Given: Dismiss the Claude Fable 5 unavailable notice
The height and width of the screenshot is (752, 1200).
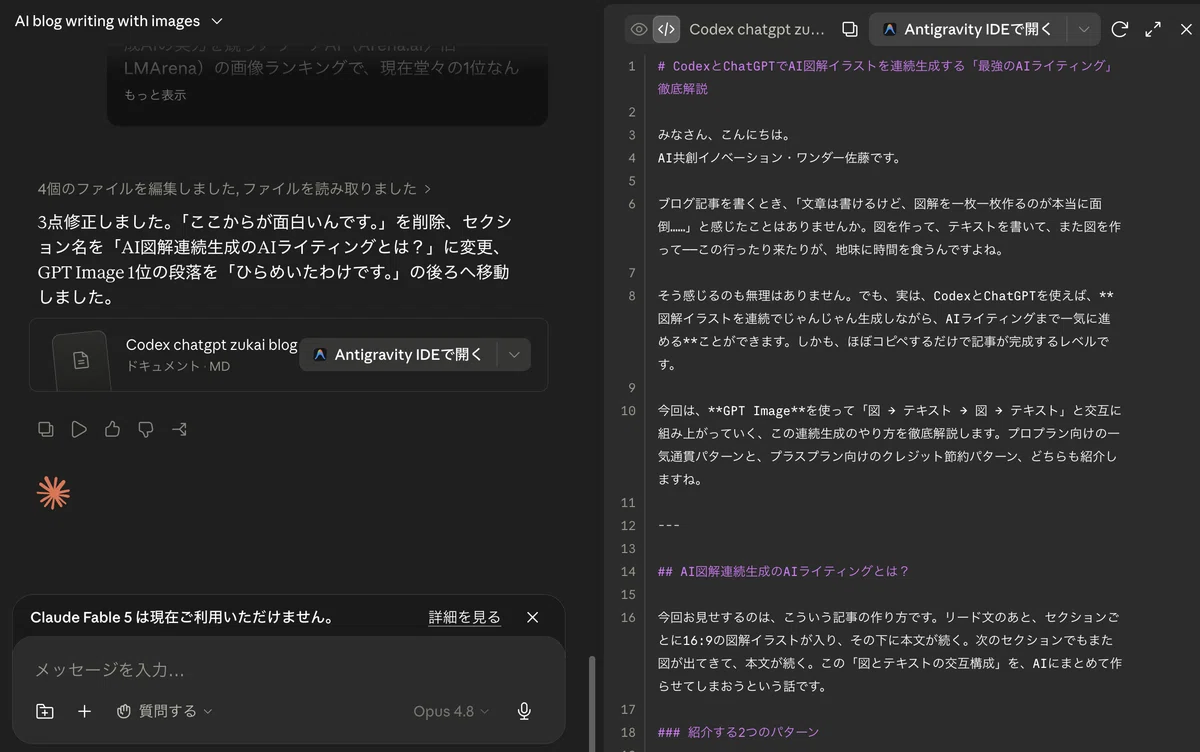Looking at the screenshot, I should click(x=532, y=617).
